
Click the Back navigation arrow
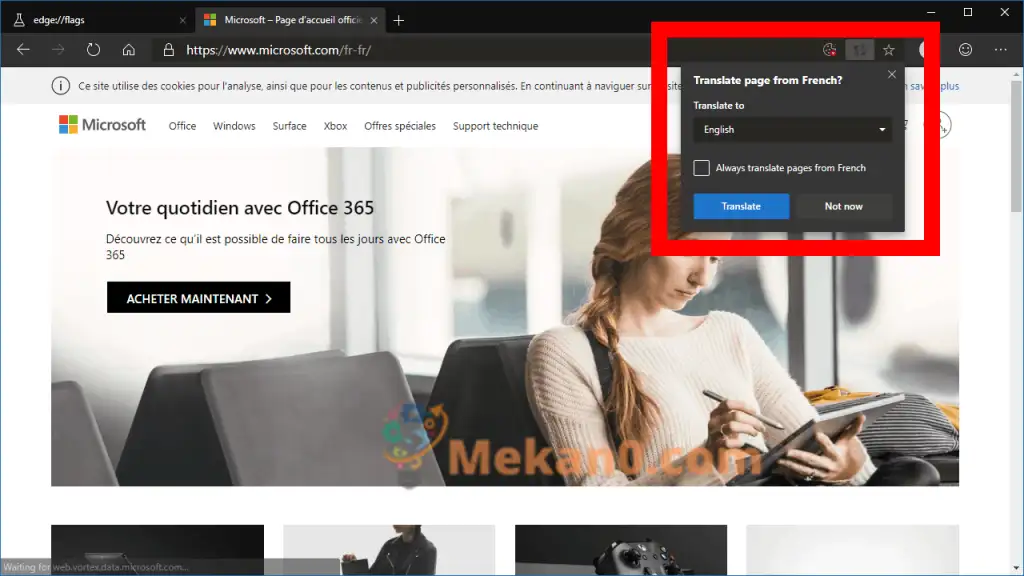point(23,49)
